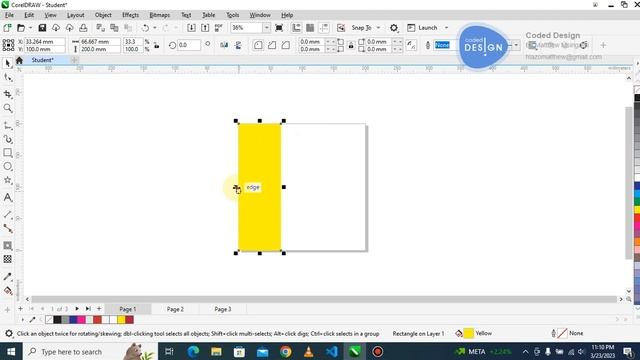Expand the Open folder dropdown arrow
This screenshot has width=640, height=360.
(30, 28)
